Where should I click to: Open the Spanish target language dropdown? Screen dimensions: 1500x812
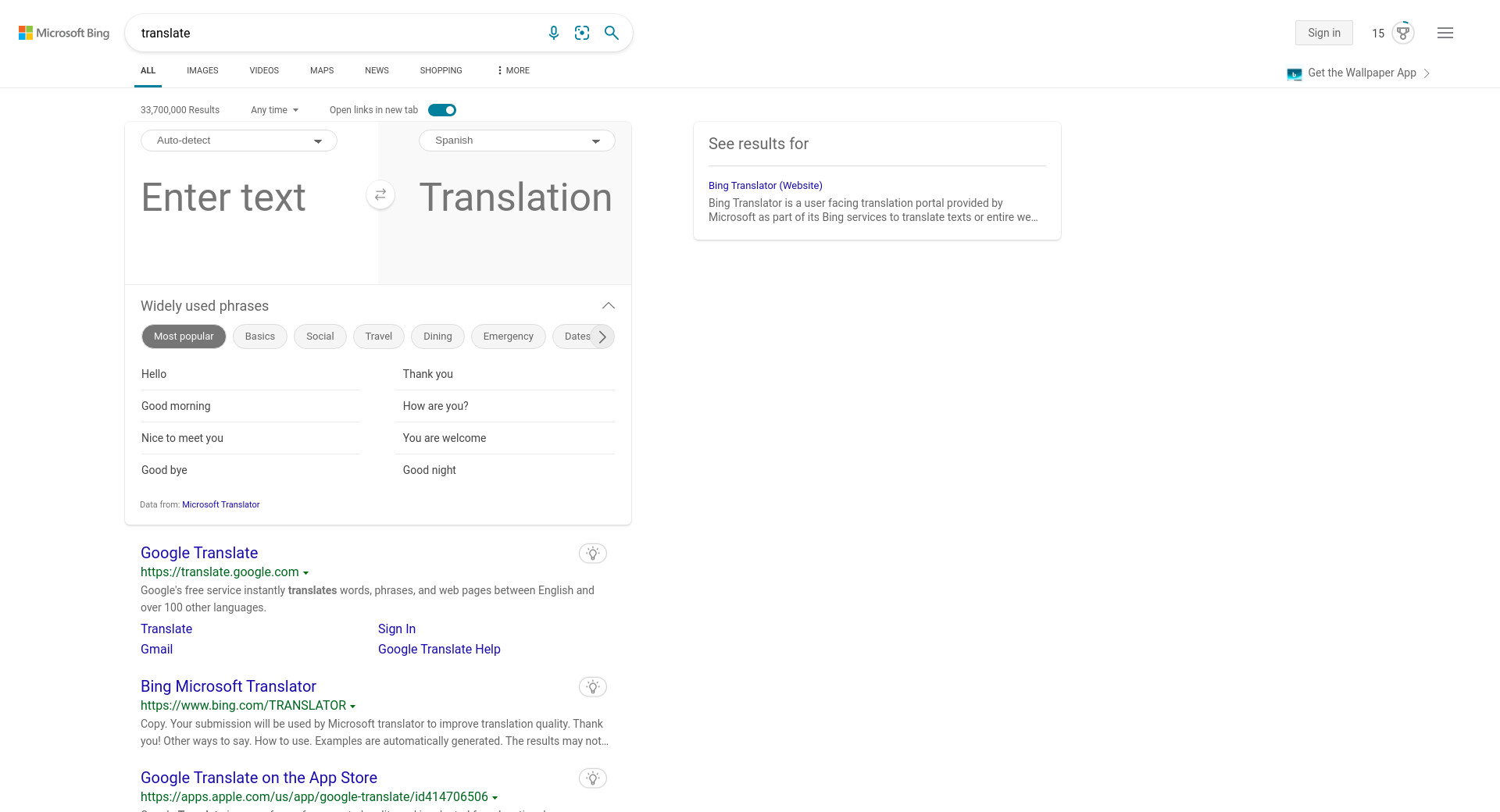coord(517,141)
